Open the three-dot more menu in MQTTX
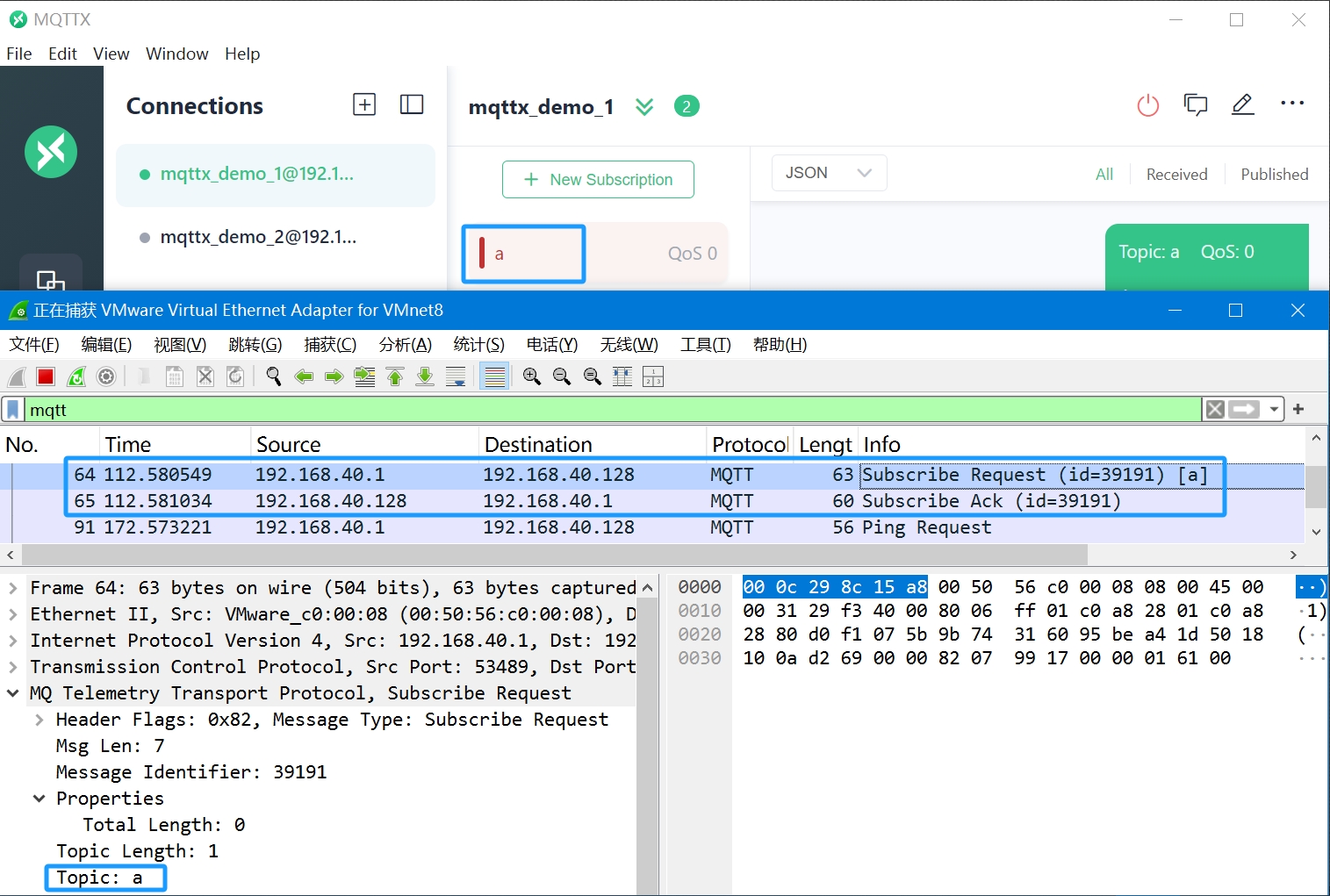 (x=1292, y=104)
